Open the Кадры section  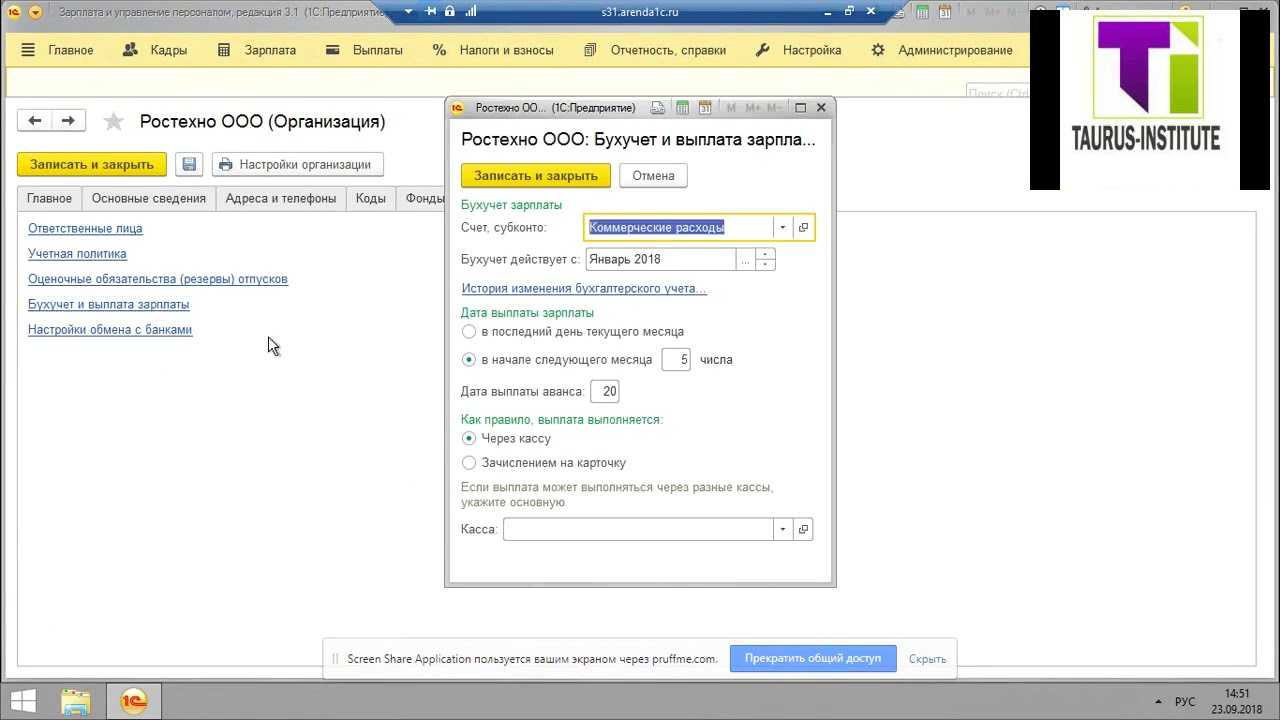click(155, 50)
